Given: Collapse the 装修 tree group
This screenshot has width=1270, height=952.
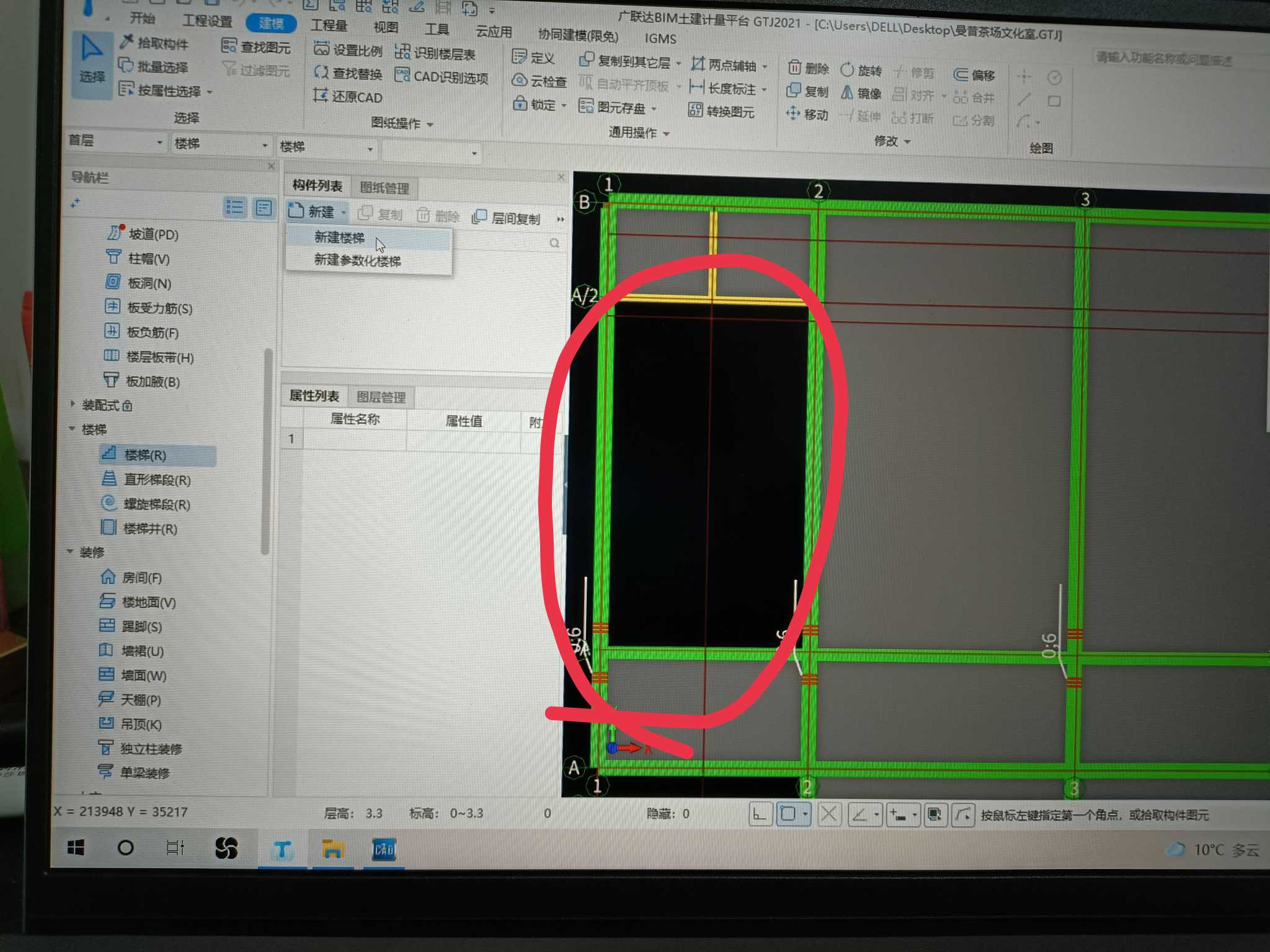Looking at the screenshot, I should pos(70,552).
